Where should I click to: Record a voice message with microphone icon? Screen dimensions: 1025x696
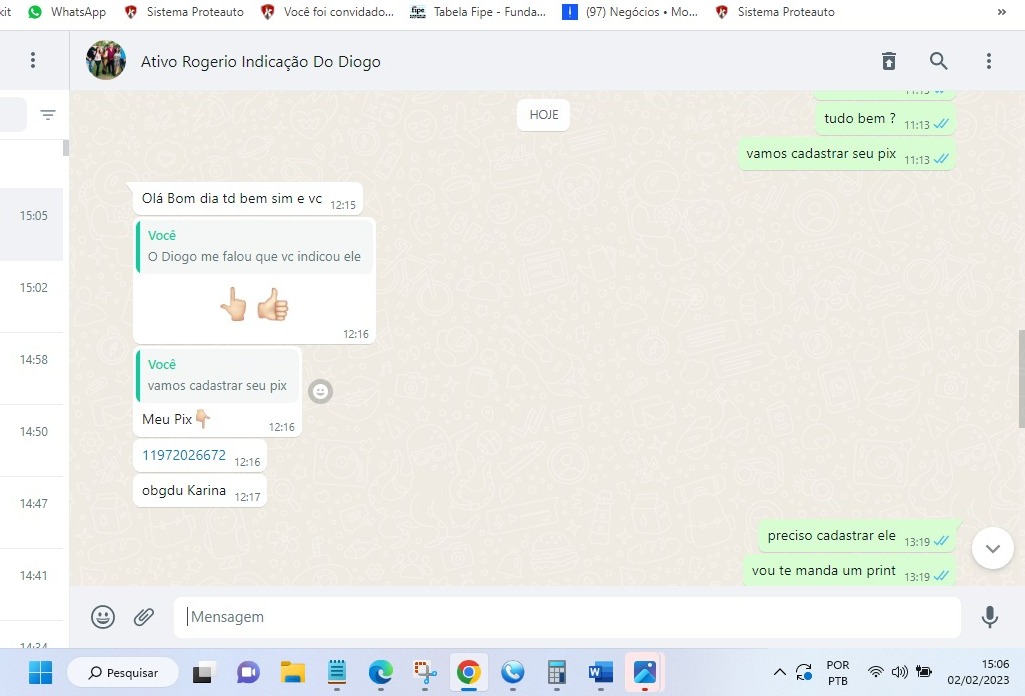989,617
